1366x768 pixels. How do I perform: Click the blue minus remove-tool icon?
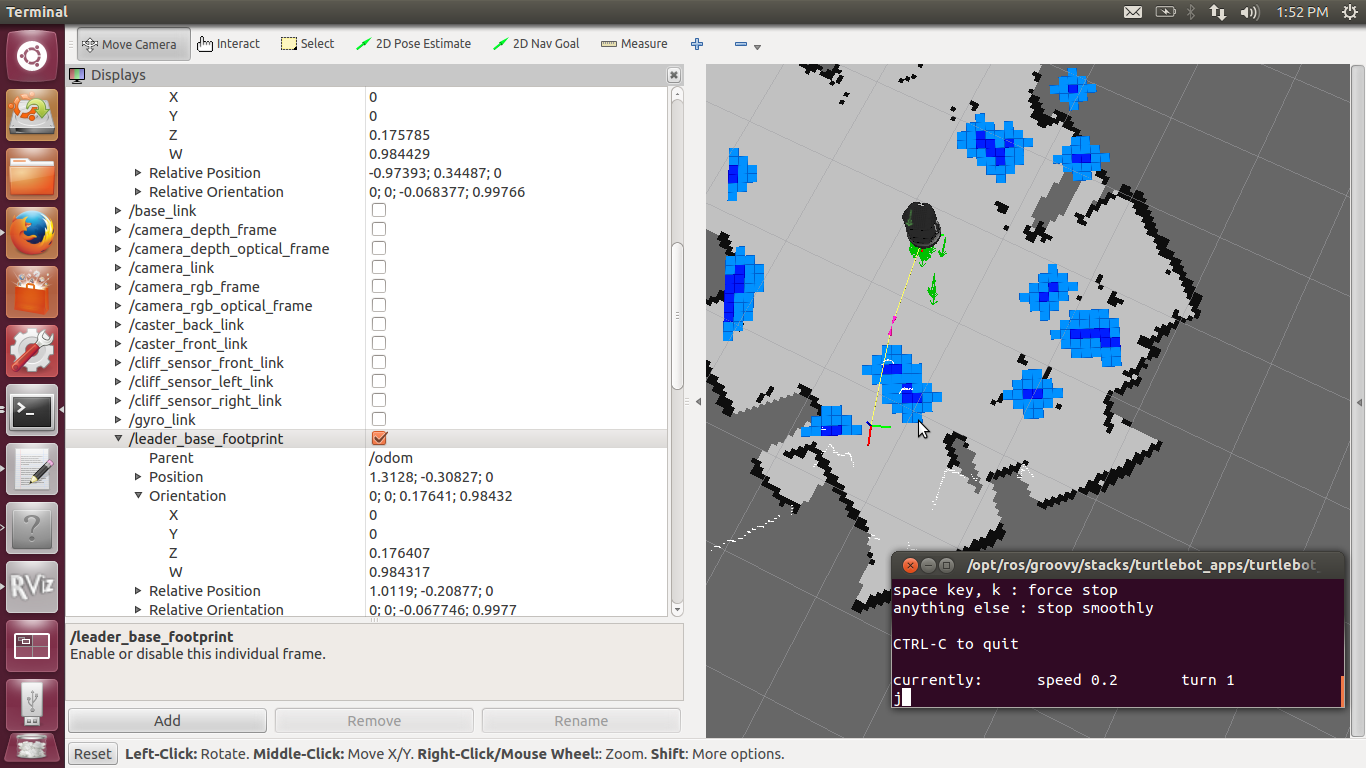[741, 44]
